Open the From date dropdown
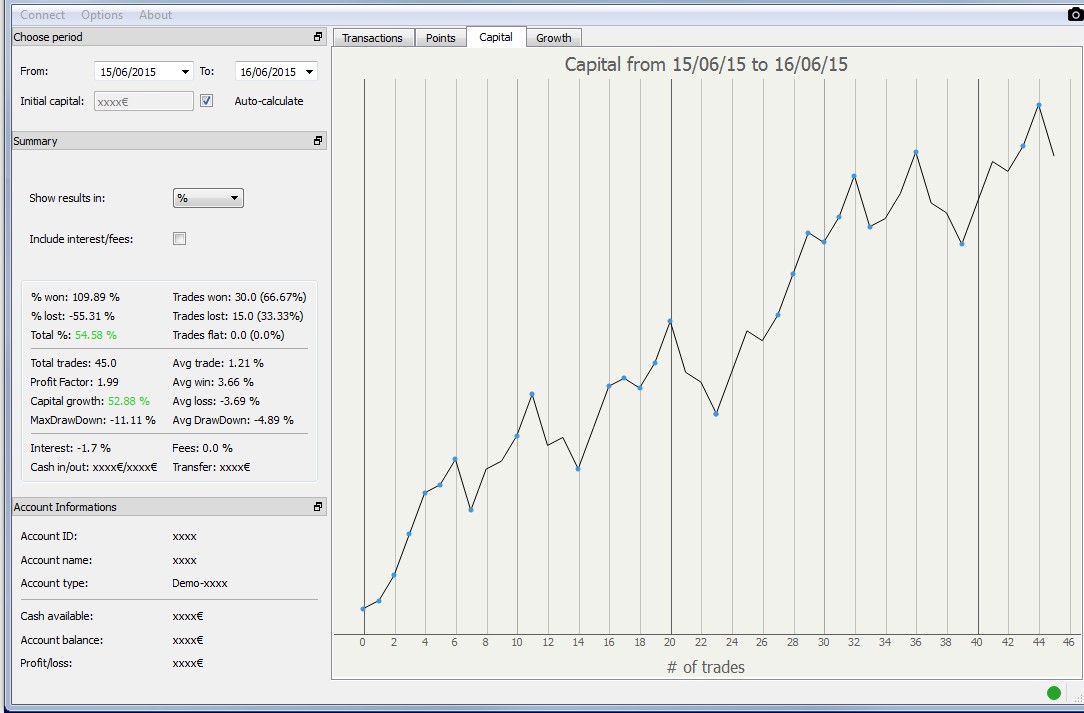1084x713 pixels. tap(186, 72)
